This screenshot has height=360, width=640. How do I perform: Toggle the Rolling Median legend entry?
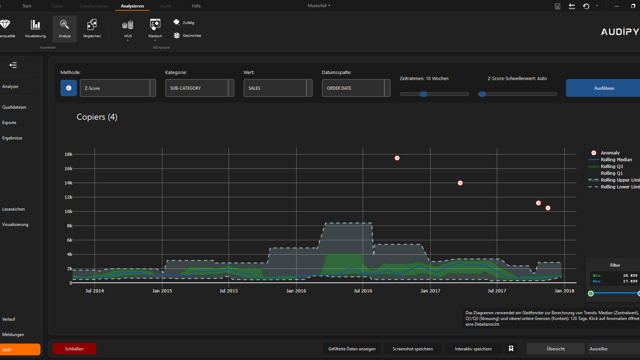[x=611, y=160]
